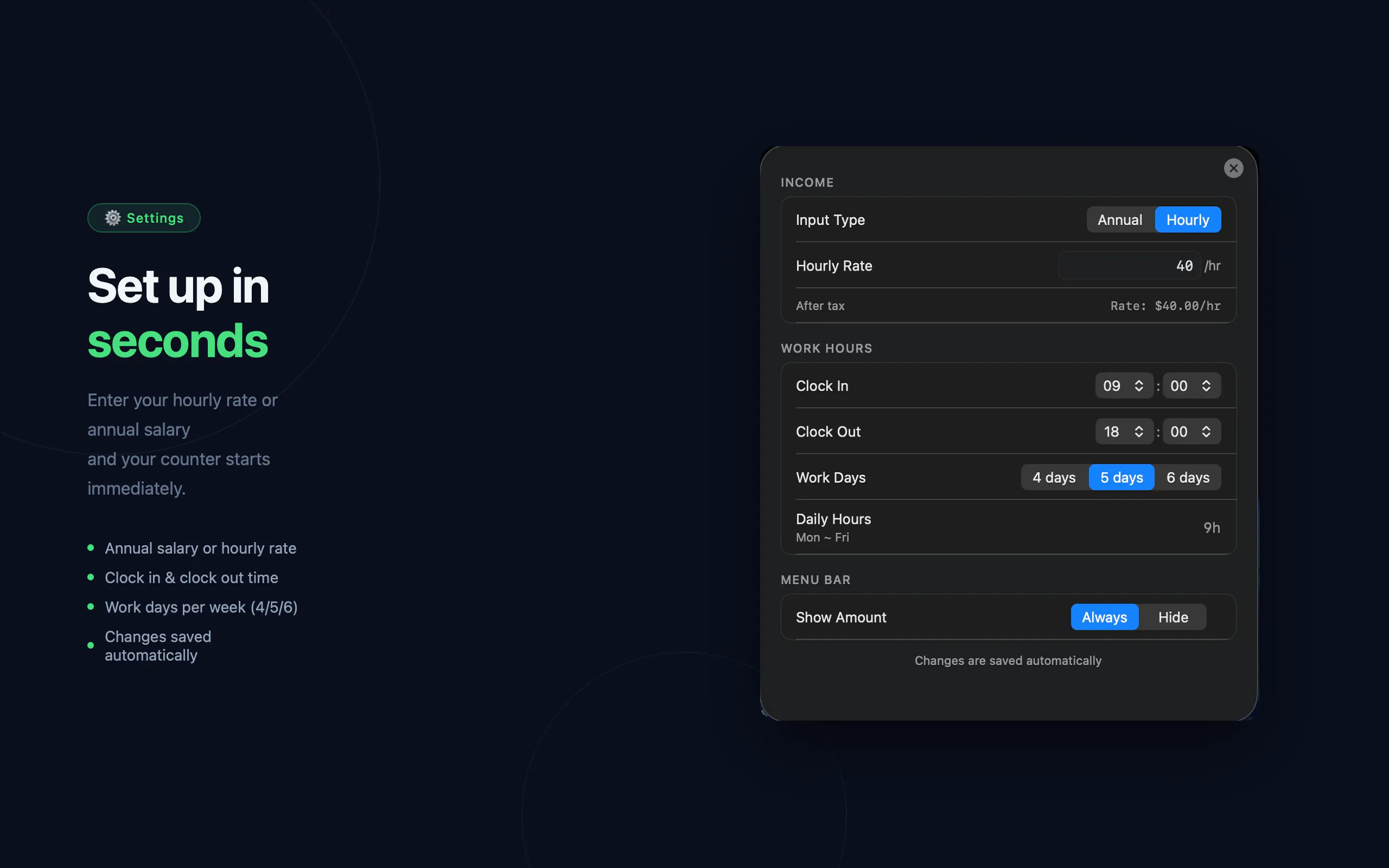This screenshot has height=868, width=1389.
Task: Click the 'Hourly Rate' row label
Action: point(834,266)
